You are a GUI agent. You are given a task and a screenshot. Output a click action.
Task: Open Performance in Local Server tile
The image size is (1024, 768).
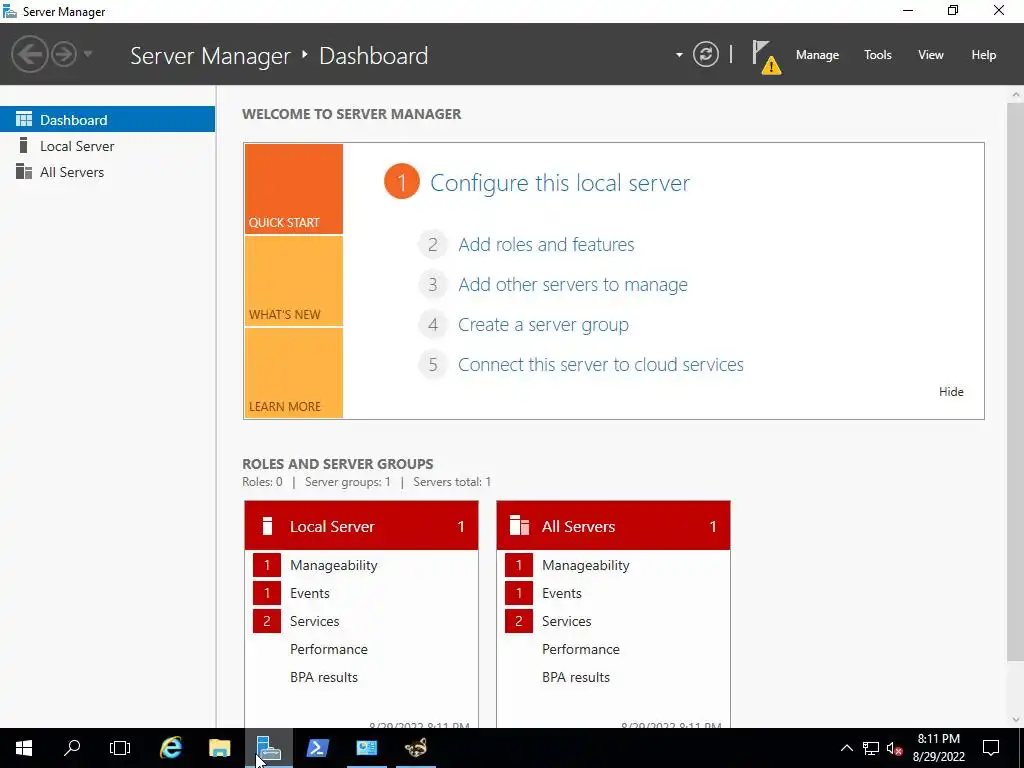[x=328, y=649]
